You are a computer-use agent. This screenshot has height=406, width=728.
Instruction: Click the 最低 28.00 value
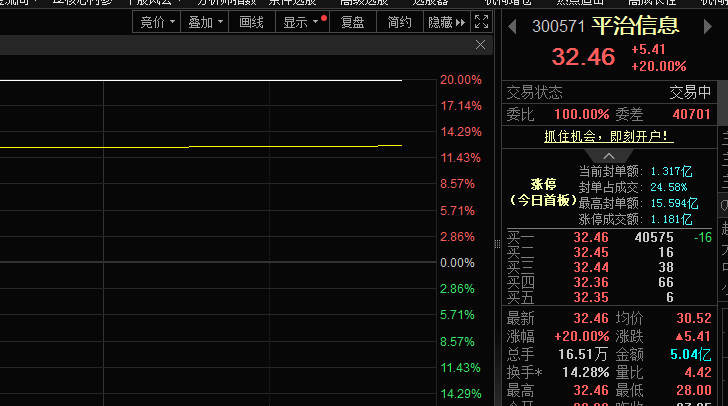[694, 390]
